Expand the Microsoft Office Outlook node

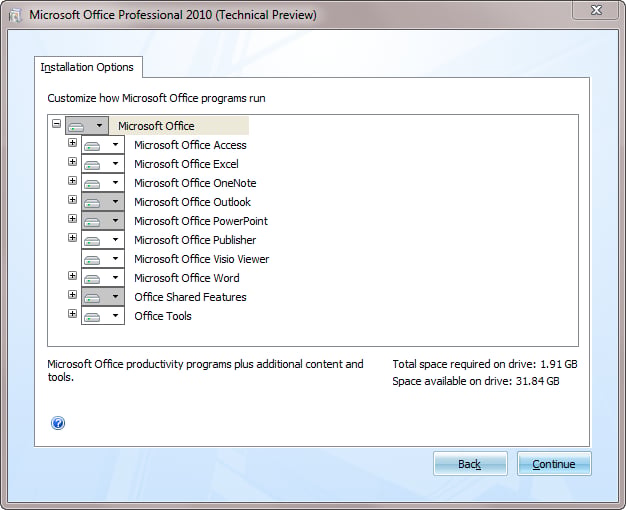pos(72,199)
